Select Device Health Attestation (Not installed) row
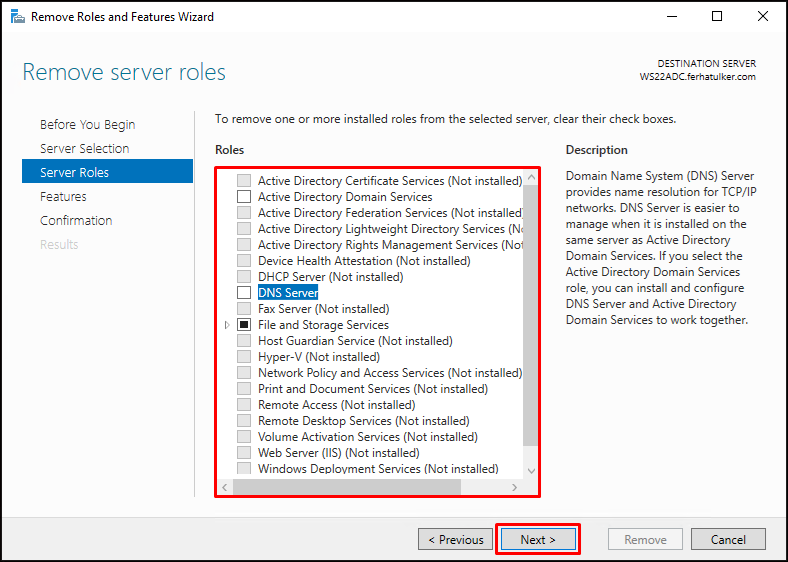 tap(364, 261)
